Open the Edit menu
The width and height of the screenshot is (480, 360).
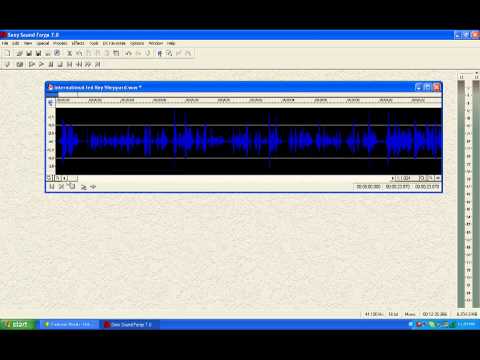(15, 43)
